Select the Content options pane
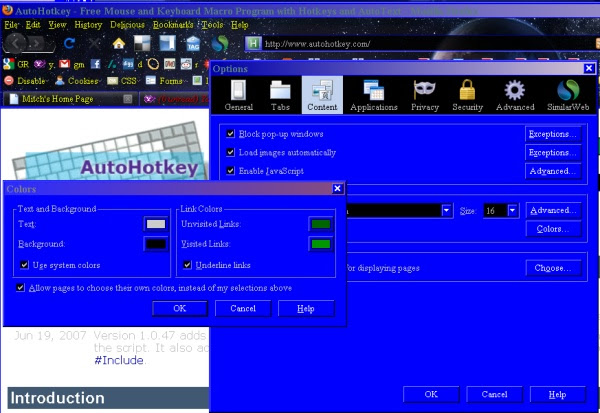Image resolution: width=600 pixels, height=413 pixels. (x=322, y=95)
